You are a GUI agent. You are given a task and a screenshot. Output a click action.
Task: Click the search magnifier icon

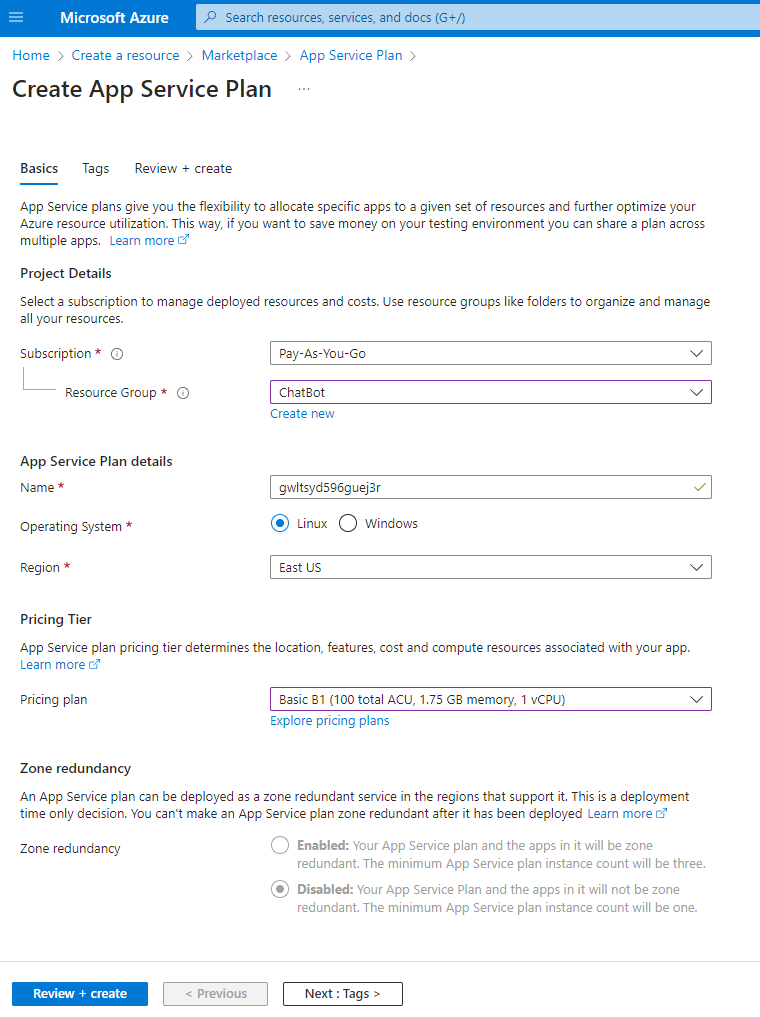click(x=210, y=18)
